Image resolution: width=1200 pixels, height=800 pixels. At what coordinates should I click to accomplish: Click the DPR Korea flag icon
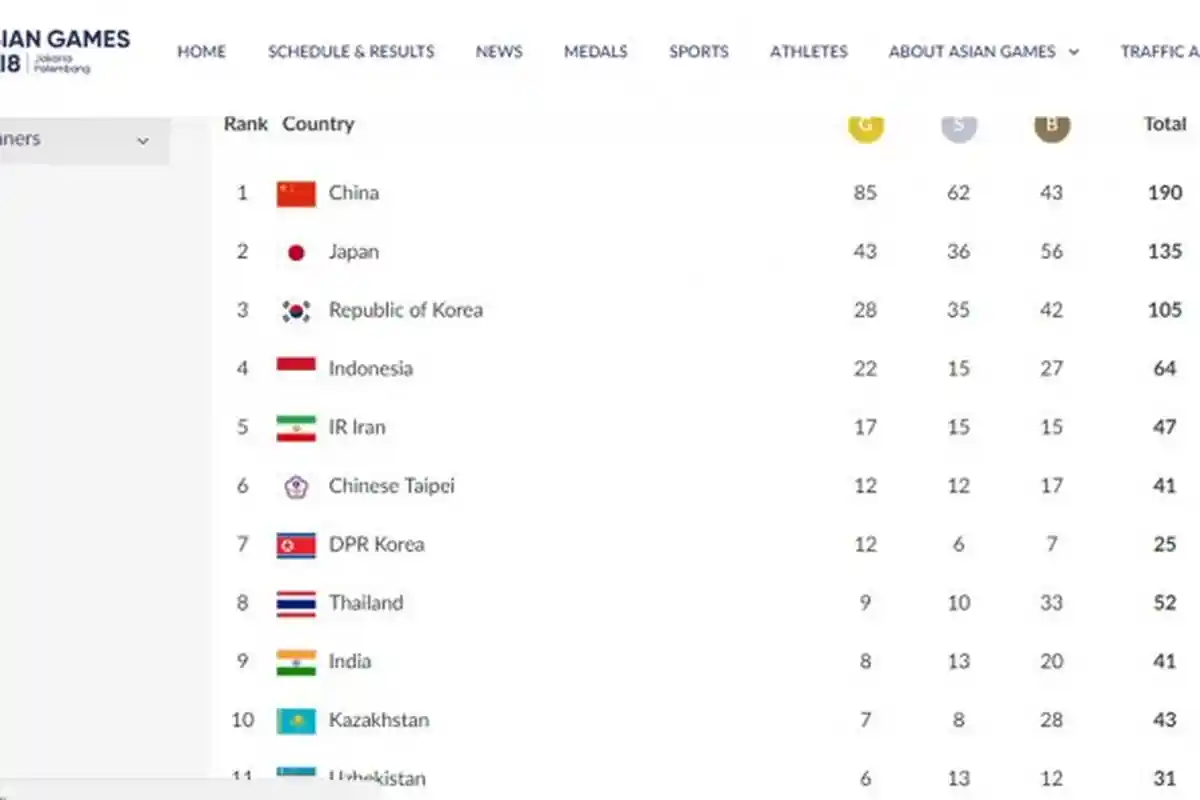pyautogui.click(x=296, y=544)
